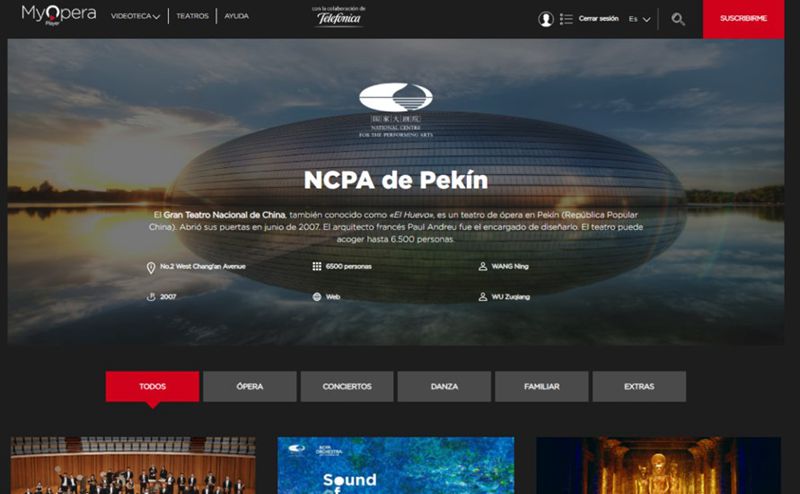Click the MyOpera Player logo
This screenshot has width=800, height=494.
(59, 15)
